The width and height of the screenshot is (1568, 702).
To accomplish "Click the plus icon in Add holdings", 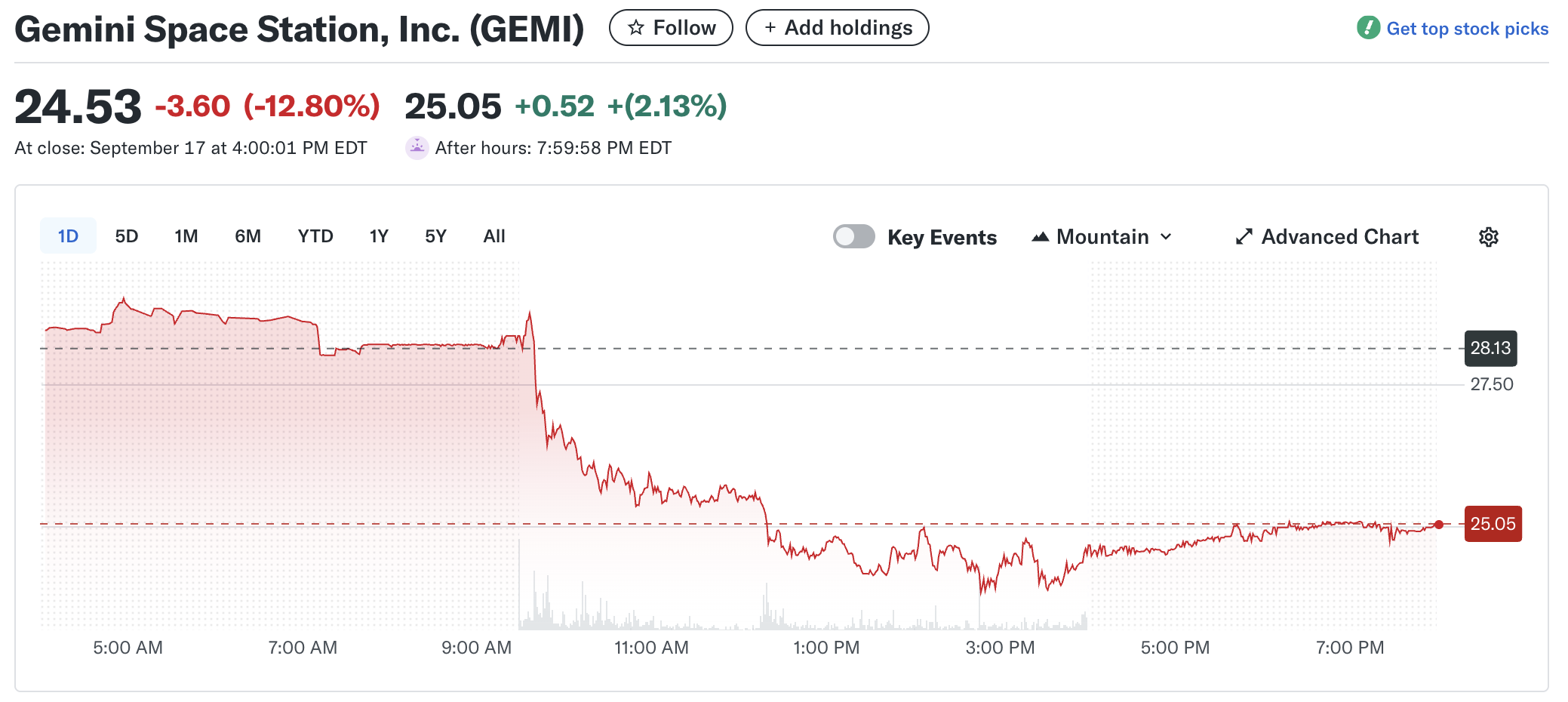I will tap(770, 28).
